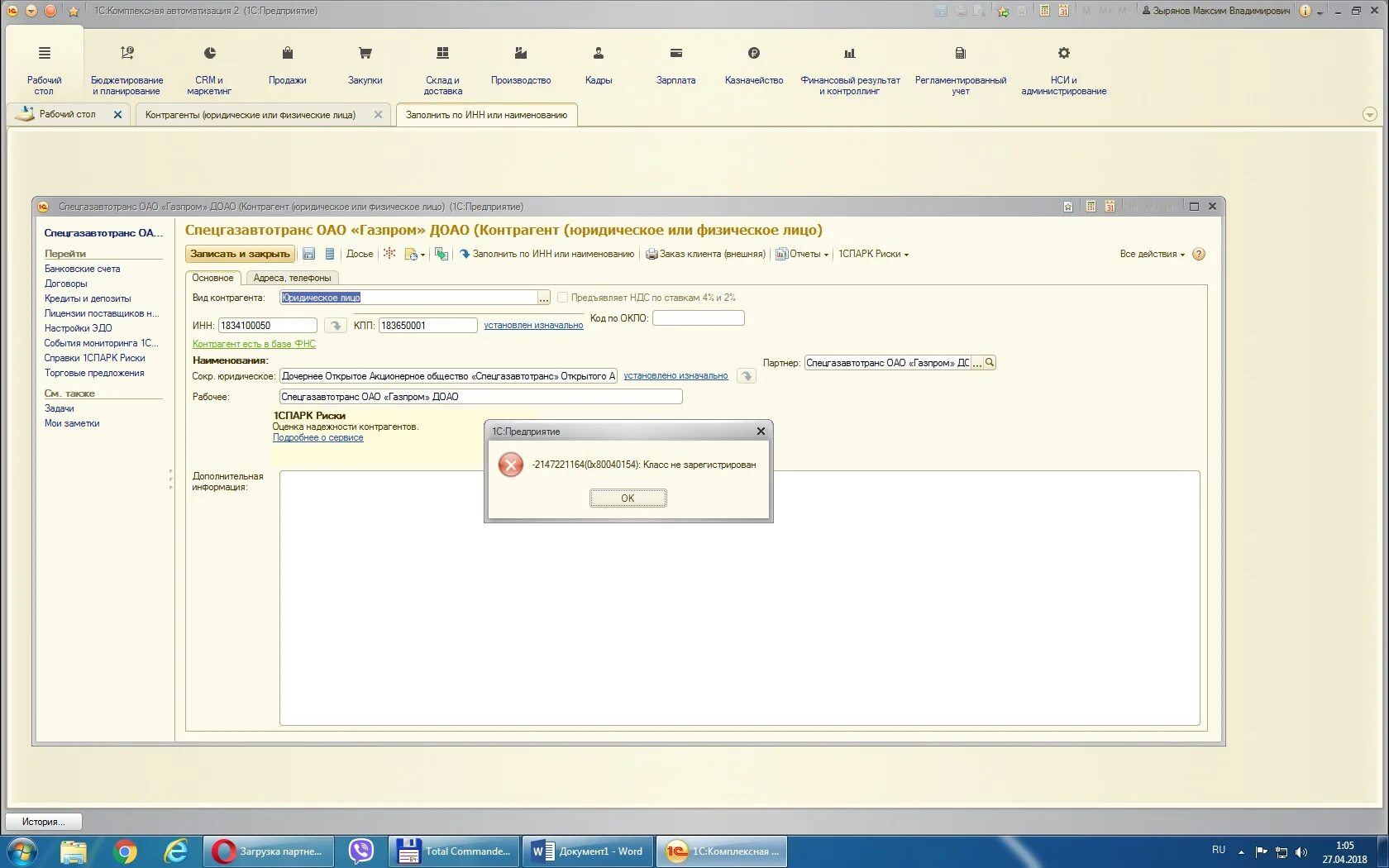This screenshot has width=1389, height=868.
Task: Click the arrow button next to ИНН field
Action: click(x=335, y=326)
